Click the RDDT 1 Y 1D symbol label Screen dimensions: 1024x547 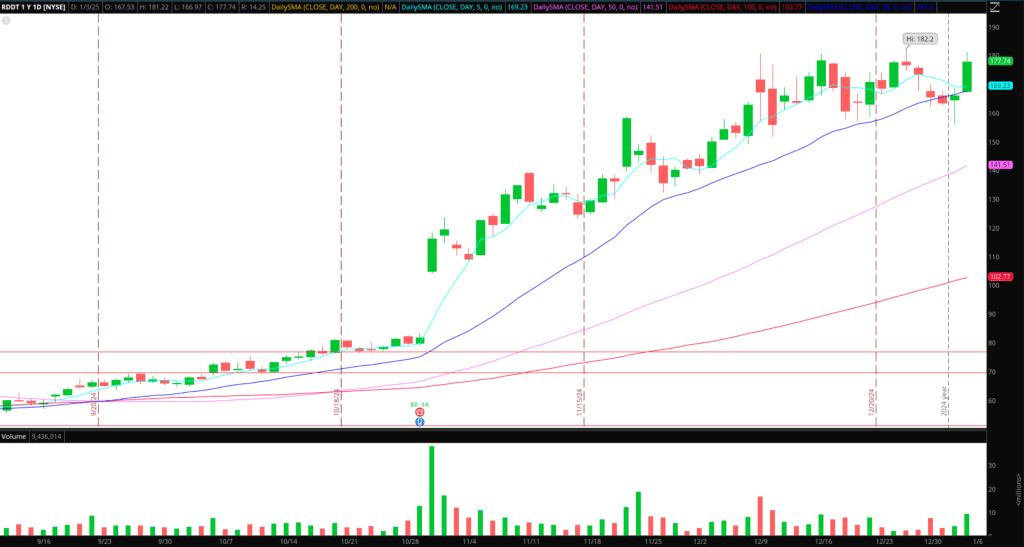[35, 8]
